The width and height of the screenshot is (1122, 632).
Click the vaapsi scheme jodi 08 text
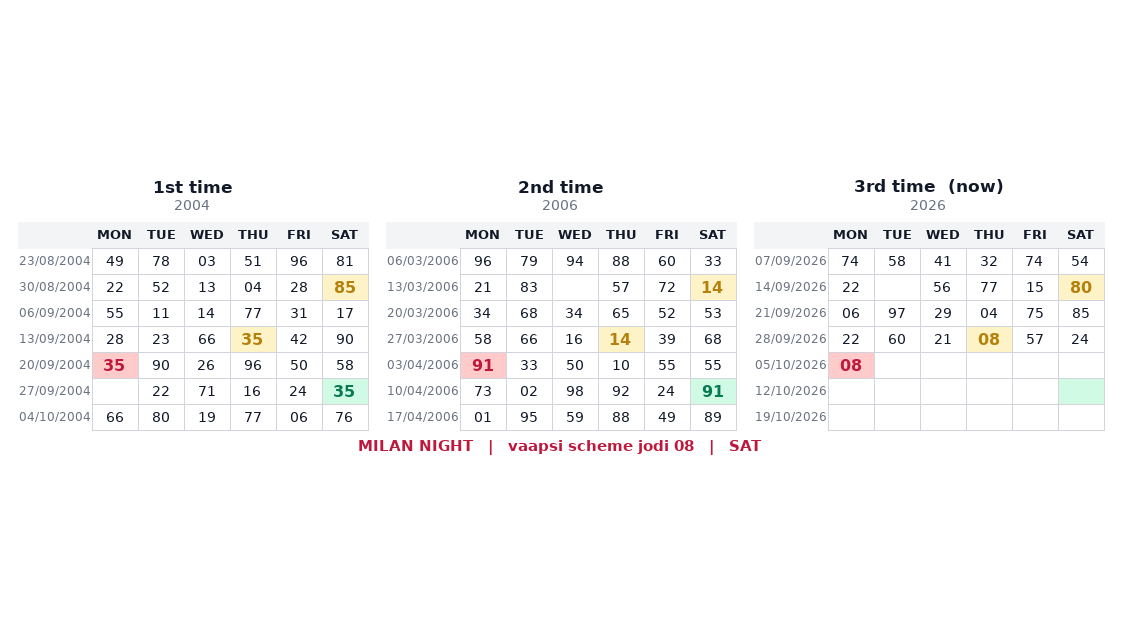[601, 446]
